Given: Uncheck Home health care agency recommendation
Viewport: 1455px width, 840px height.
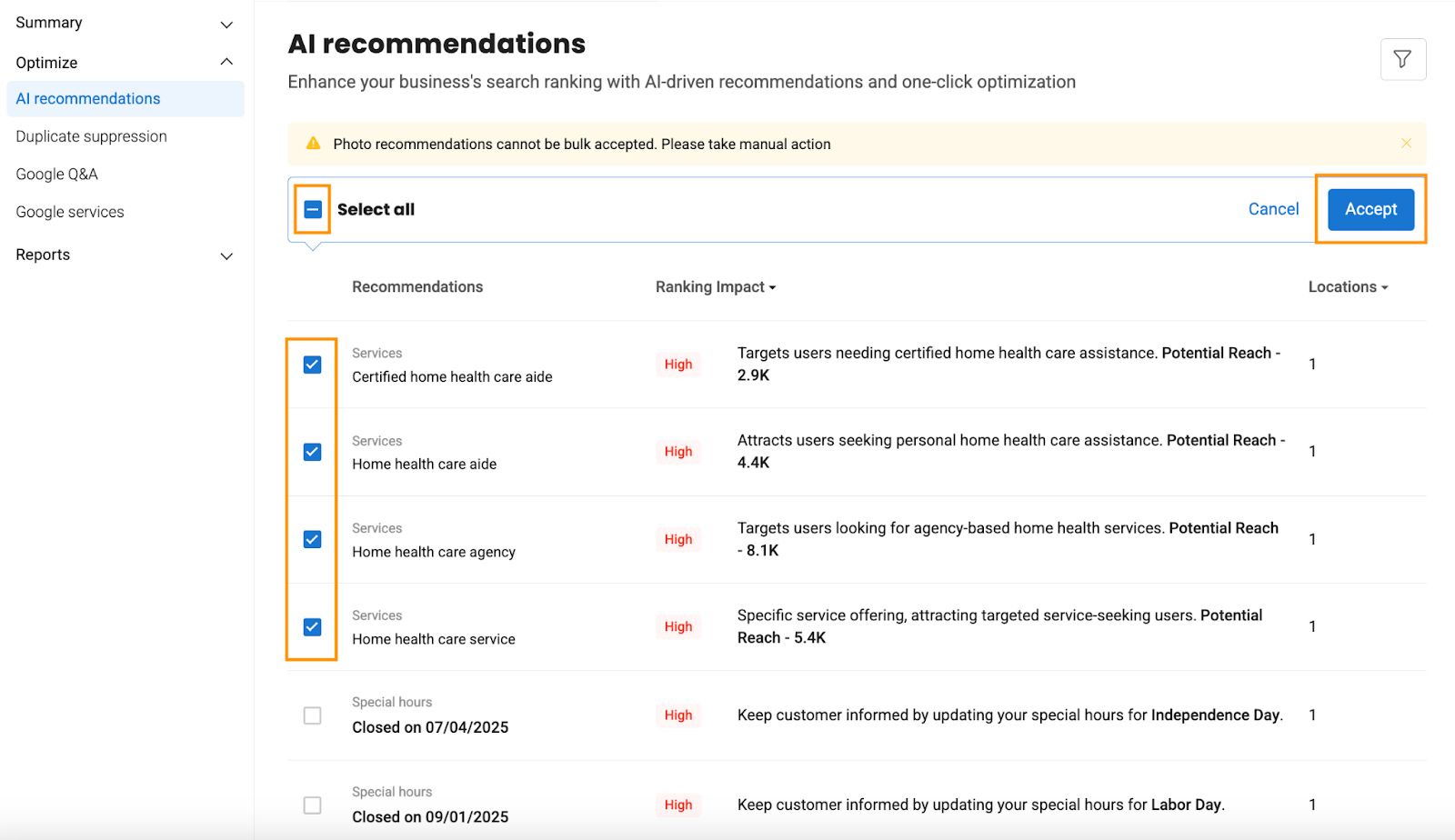Looking at the screenshot, I should click(312, 539).
